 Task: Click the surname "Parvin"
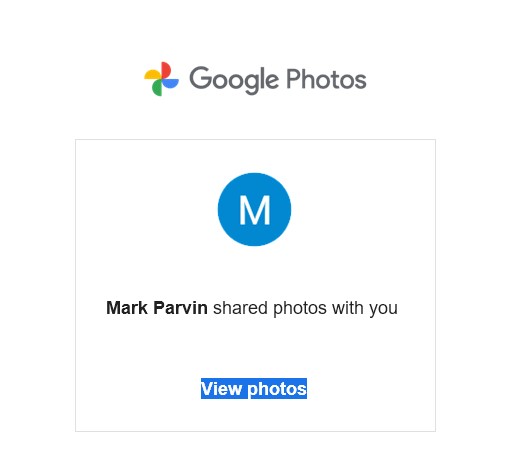(x=180, y=308)
